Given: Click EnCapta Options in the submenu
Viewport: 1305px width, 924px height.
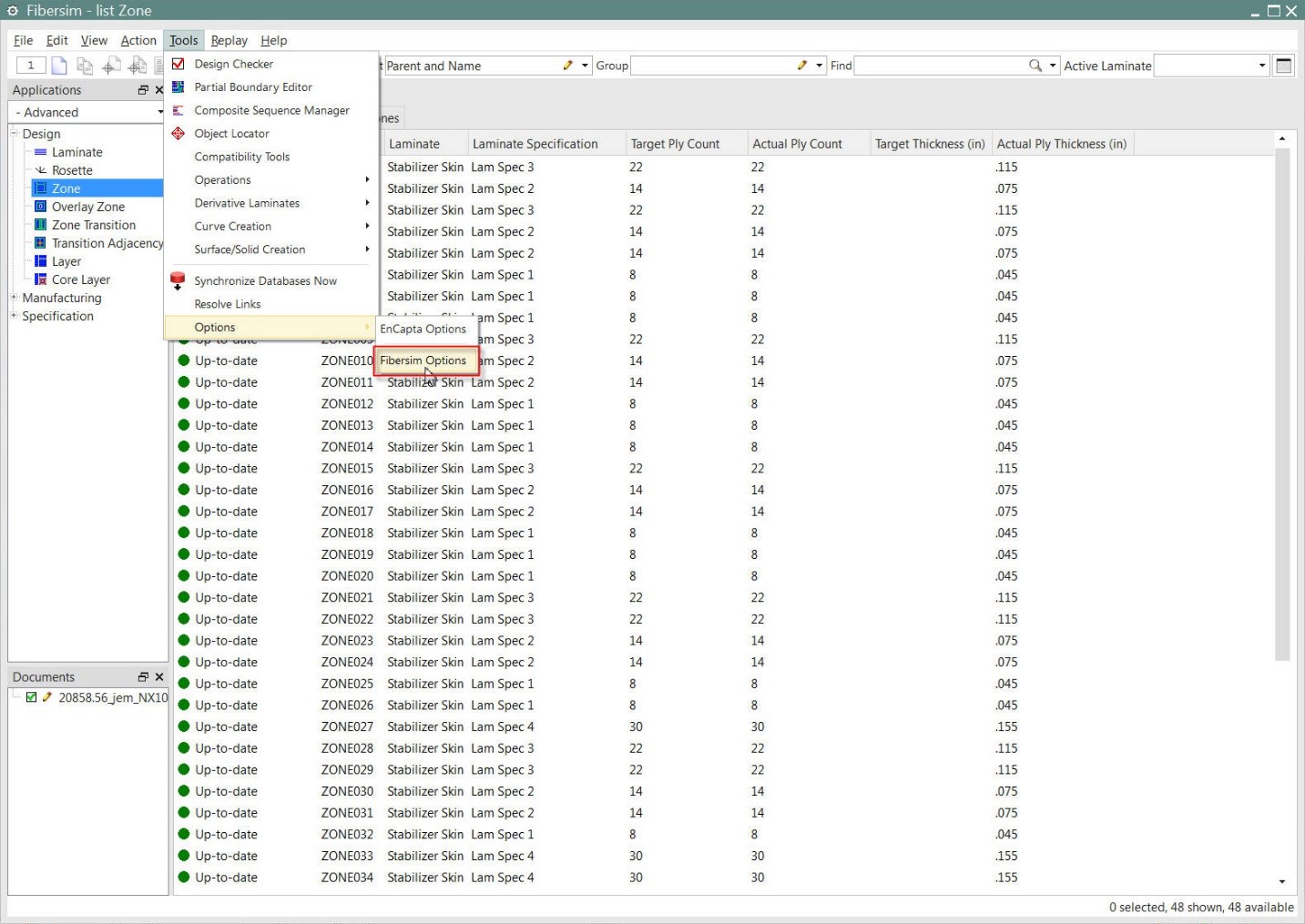Looking at the screenshot, I should 424,329.
